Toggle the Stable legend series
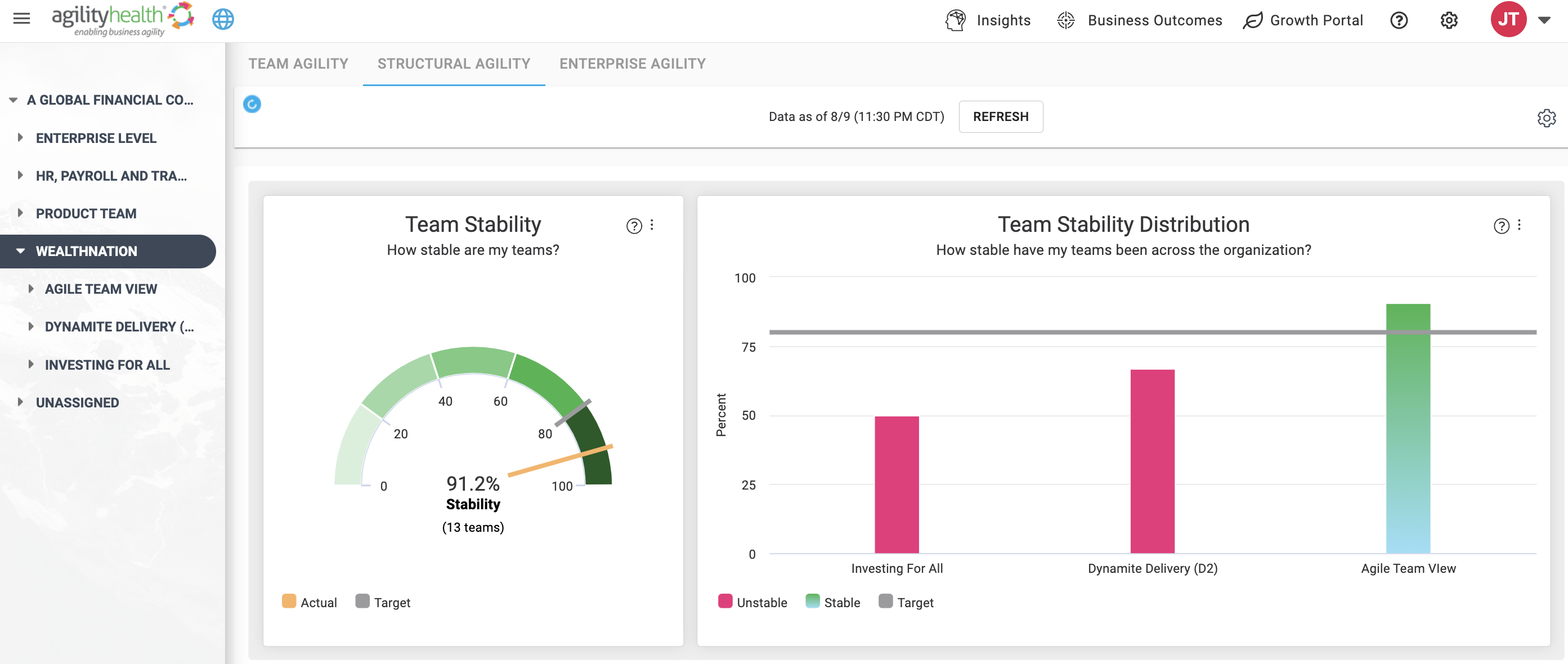1568x664 pixels. tap(833, 602)
